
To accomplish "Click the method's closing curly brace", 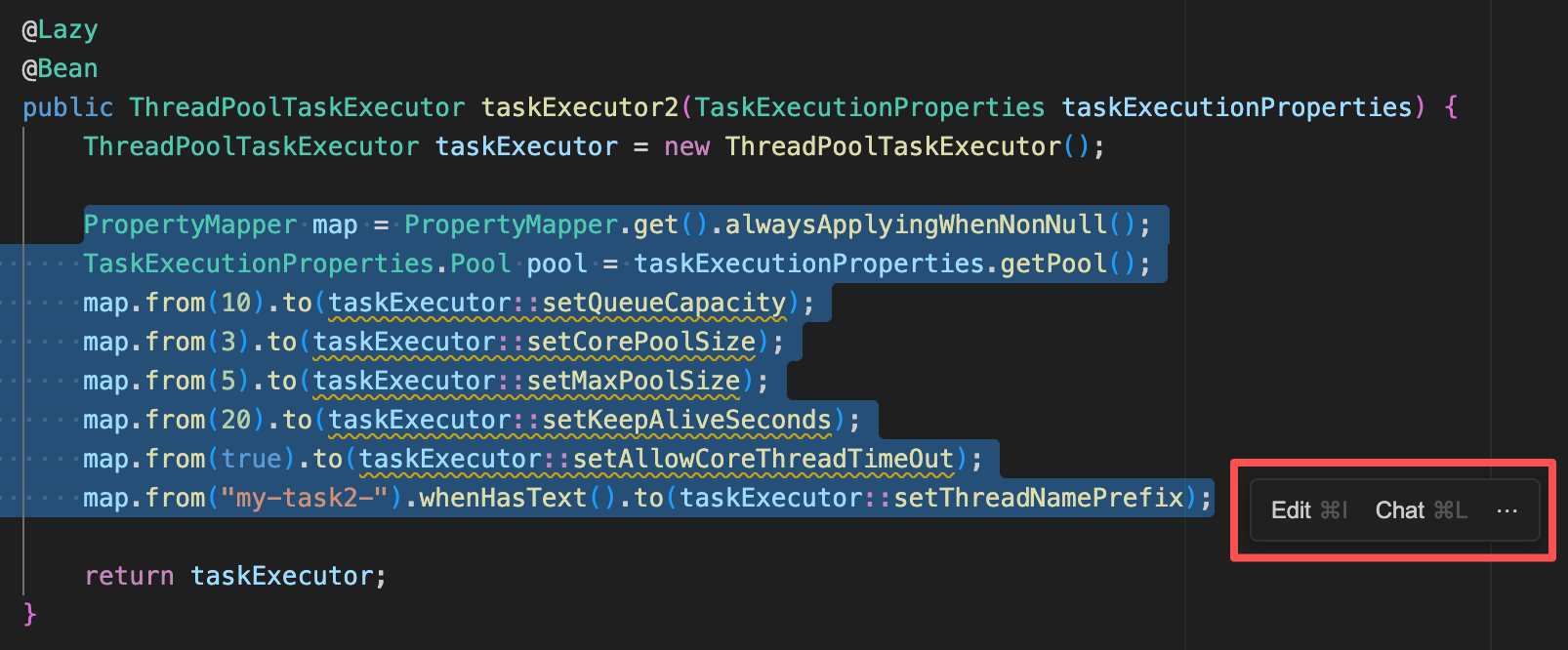I will 29,613.
